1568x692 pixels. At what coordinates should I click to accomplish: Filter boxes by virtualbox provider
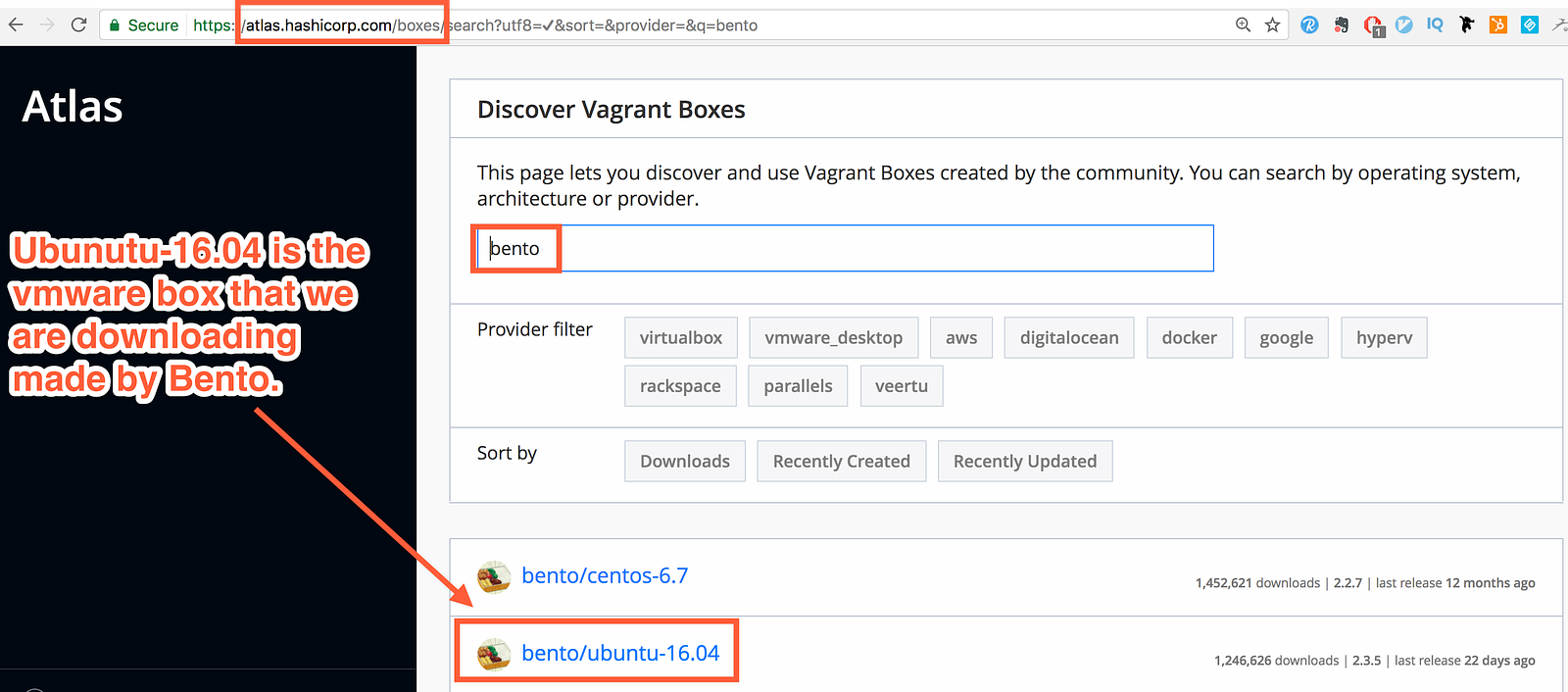pos(681,337)
